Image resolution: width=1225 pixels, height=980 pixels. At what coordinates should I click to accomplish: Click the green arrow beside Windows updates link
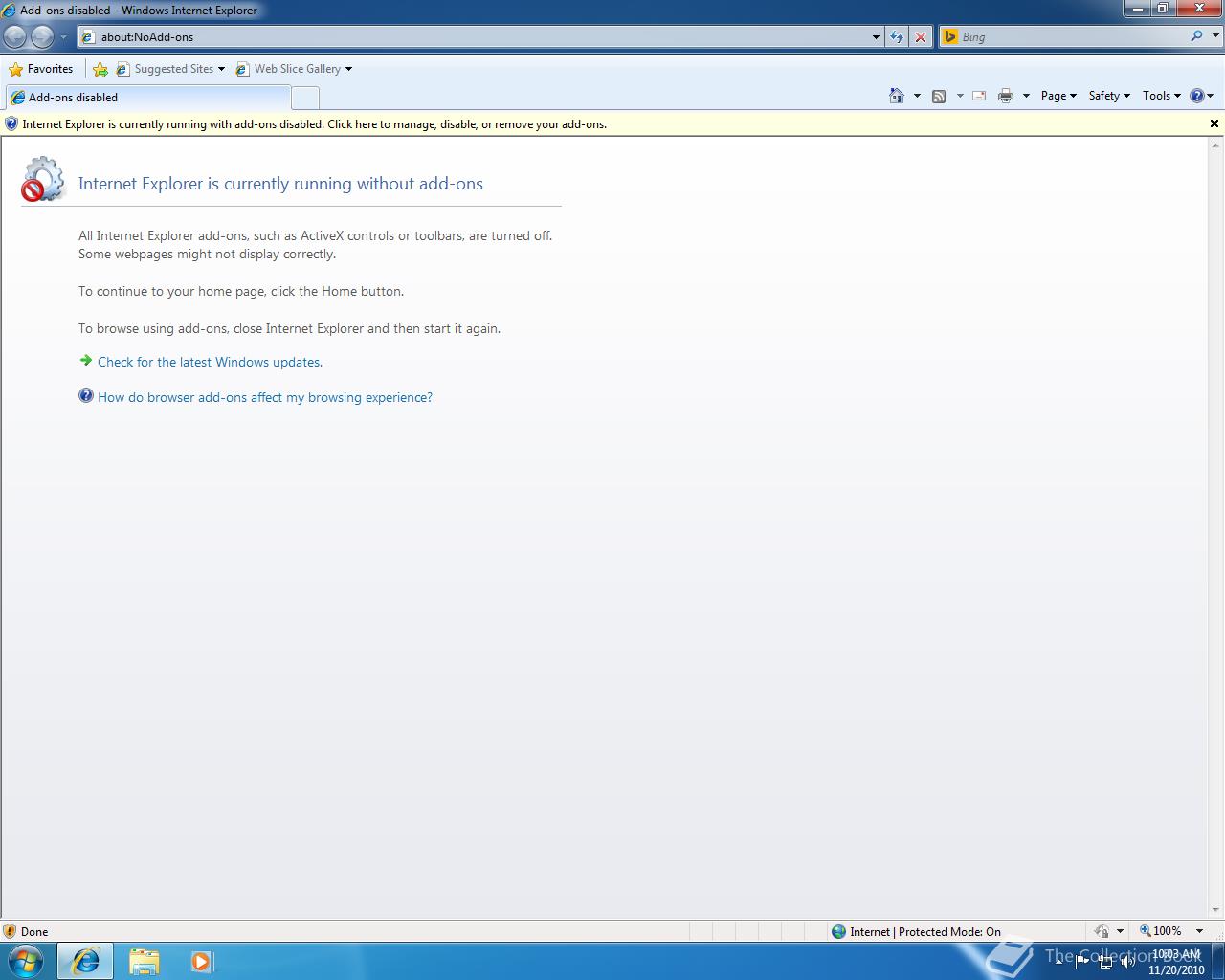[x=86, y=361]
